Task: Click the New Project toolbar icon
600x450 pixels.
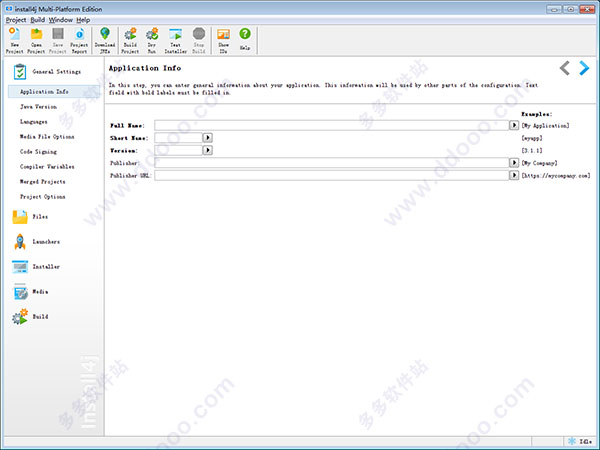Action: tap(15, 40)
